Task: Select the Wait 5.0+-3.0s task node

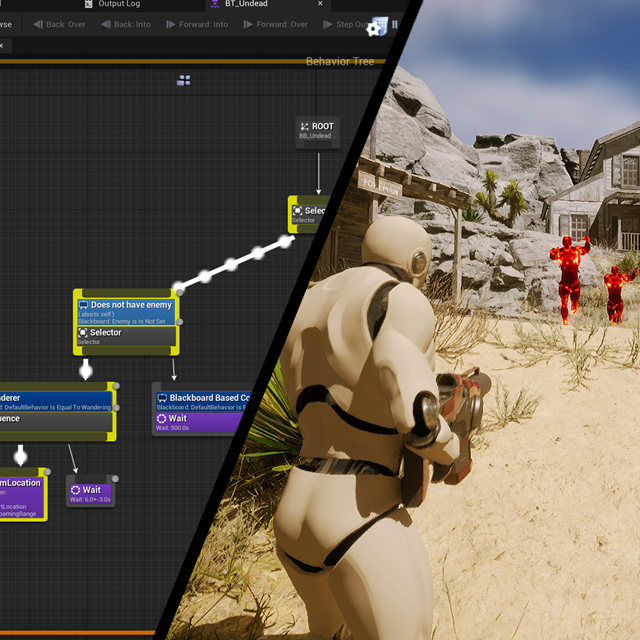Action: click(90, 493)
